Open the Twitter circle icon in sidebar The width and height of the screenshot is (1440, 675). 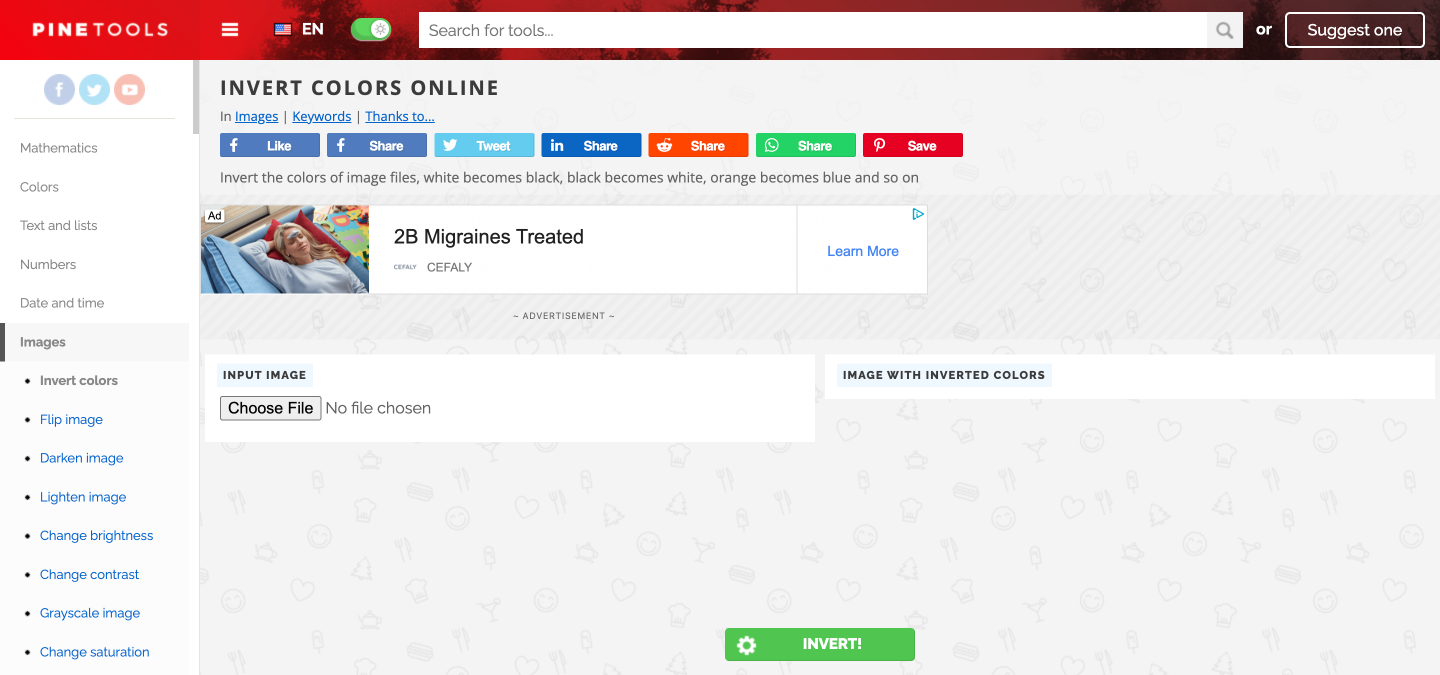point(94,90)
